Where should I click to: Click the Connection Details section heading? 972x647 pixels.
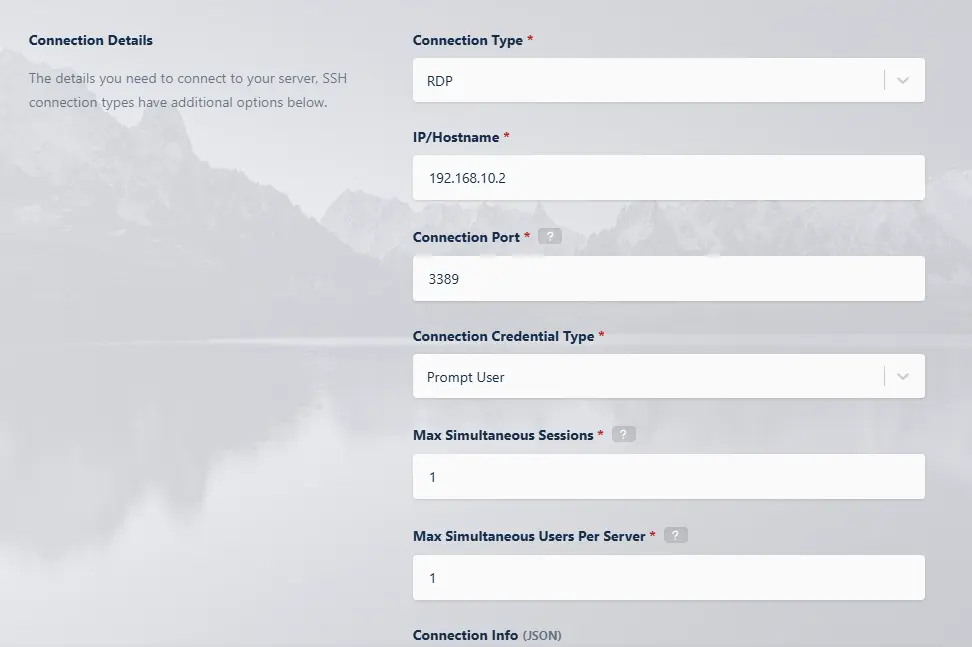[91, 41]
